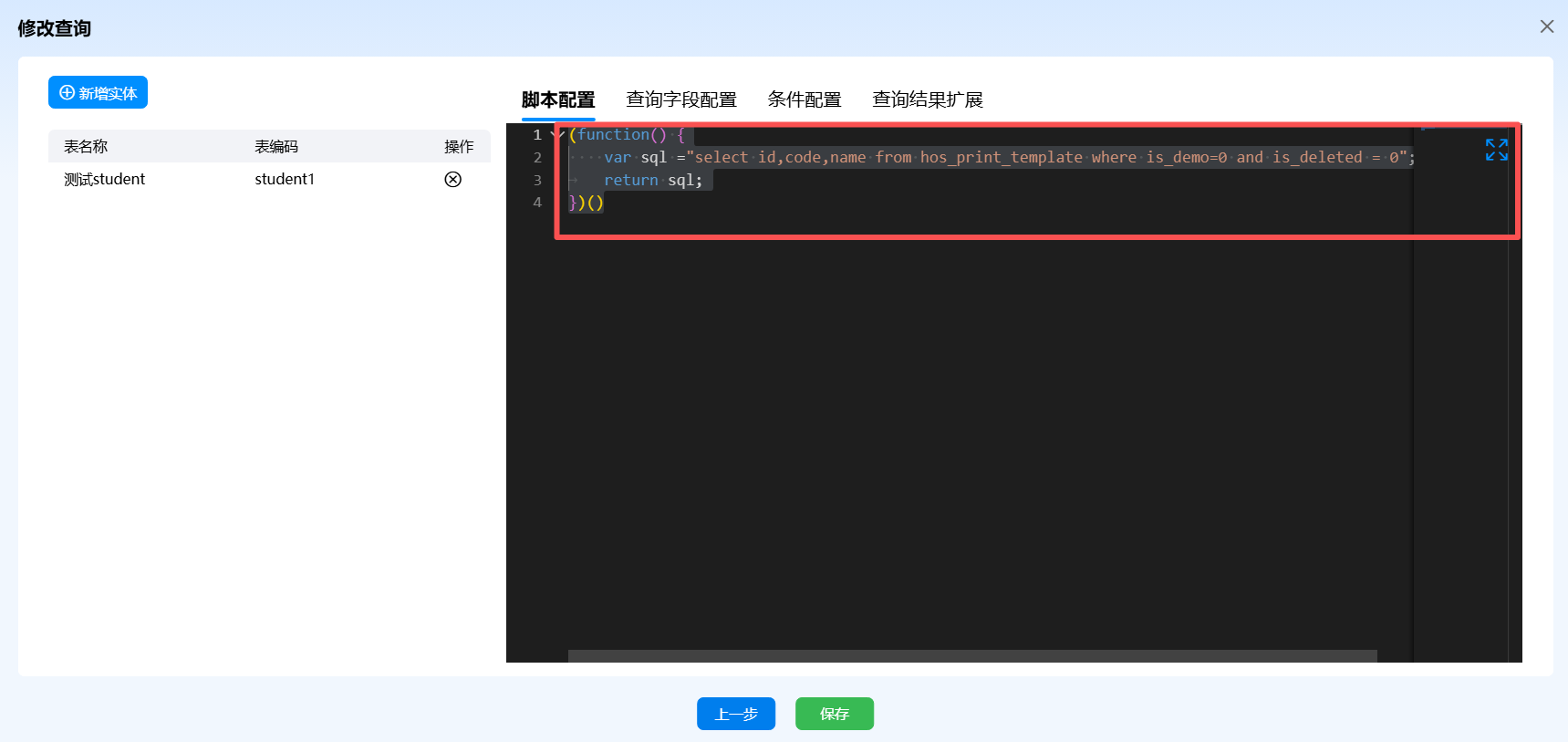
Task: Select the 测试student table name cell
Action: [105, 180]
